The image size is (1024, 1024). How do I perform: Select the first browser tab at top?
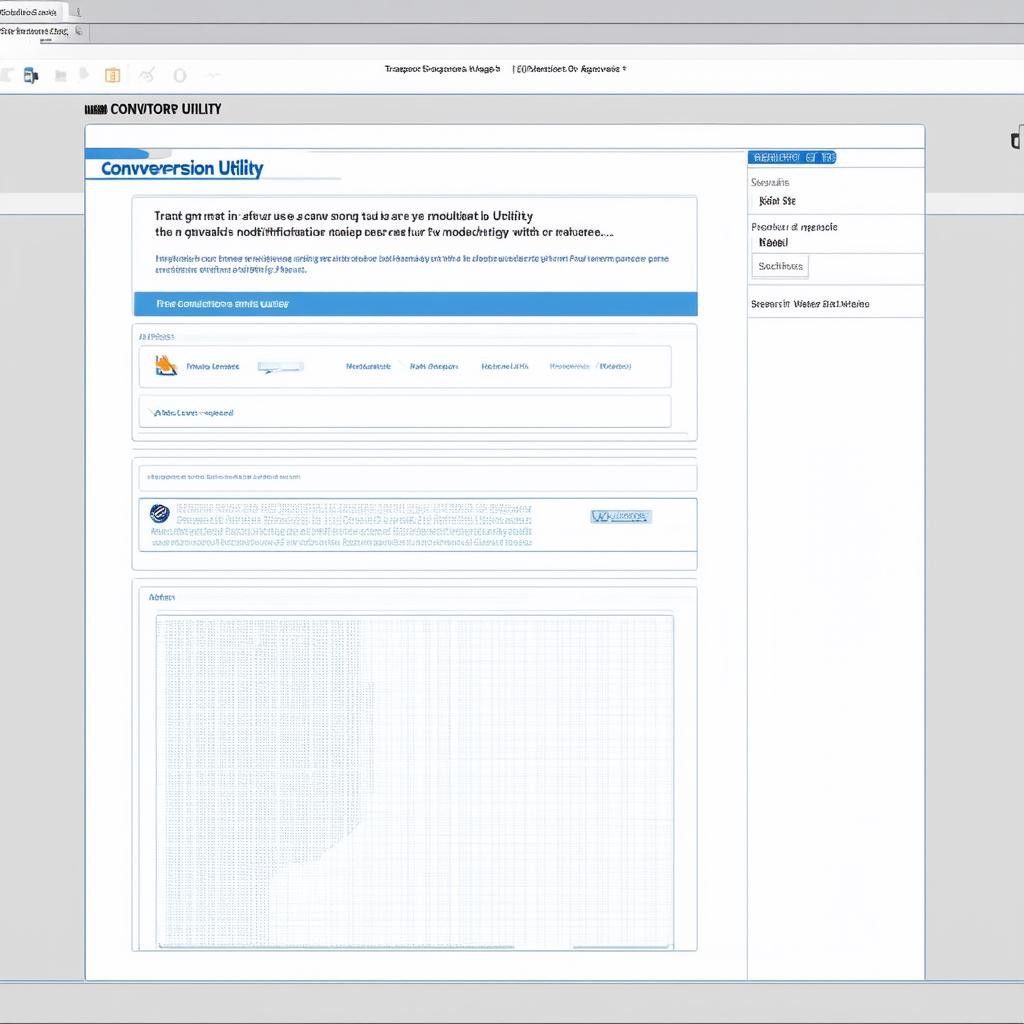pos(30,11)
